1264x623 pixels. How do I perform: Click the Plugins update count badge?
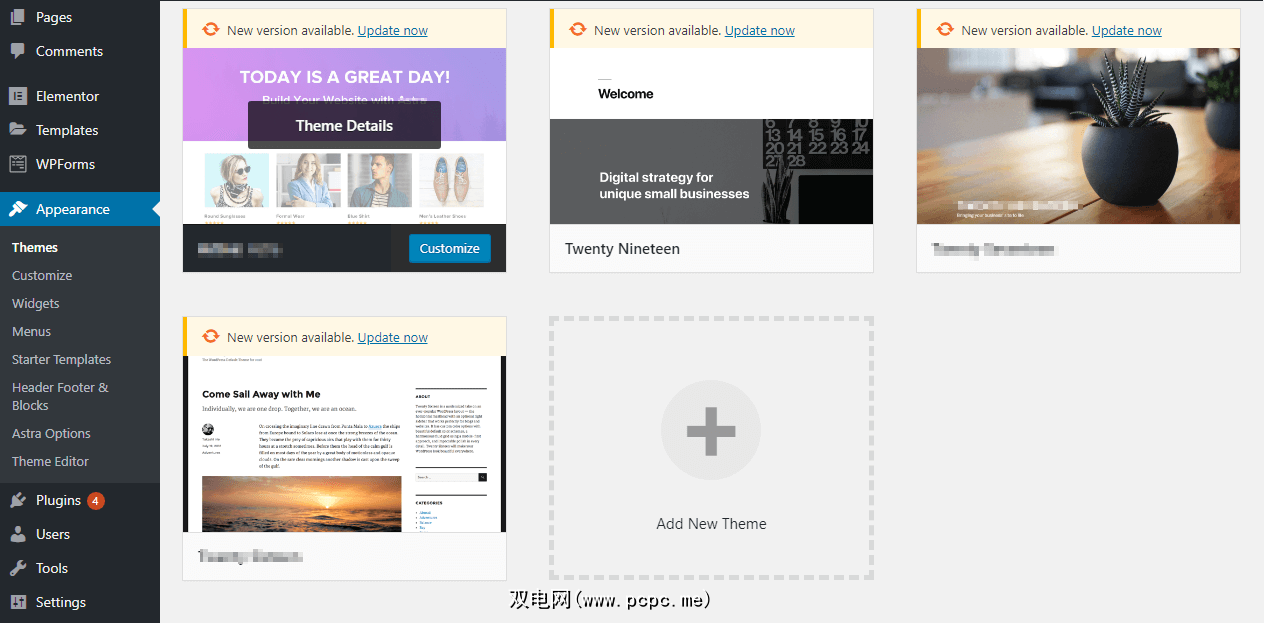click(x=96, y=501)
